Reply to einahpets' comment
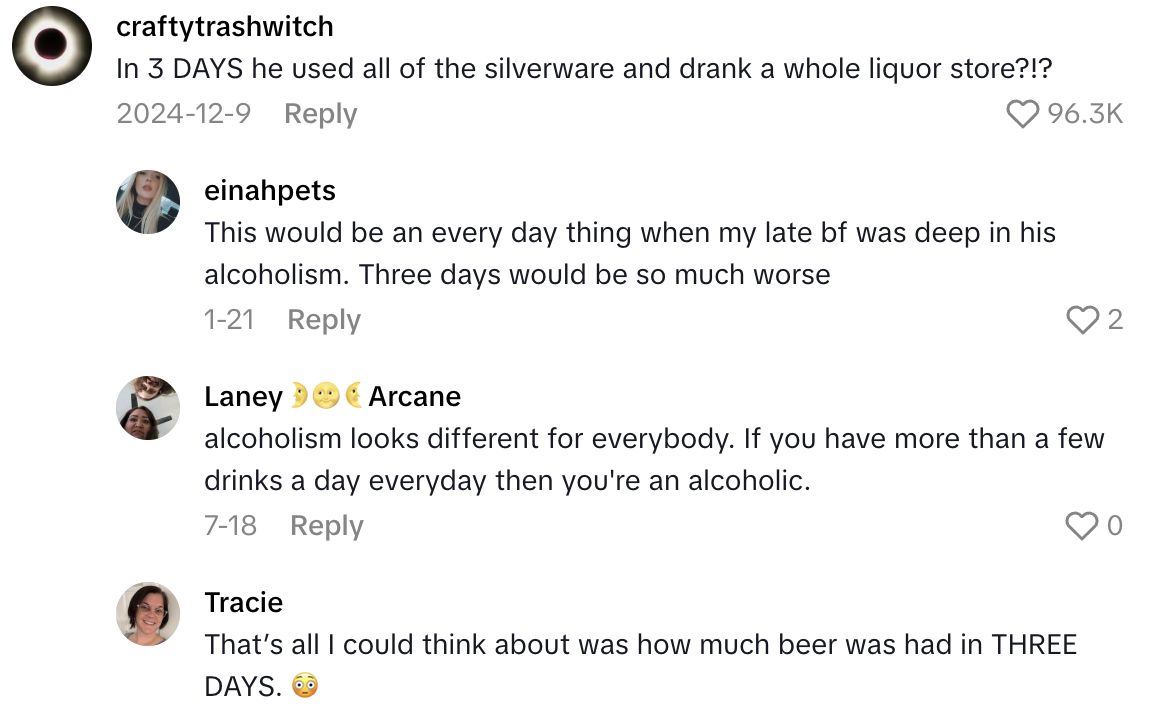 (x=323, y=320)
